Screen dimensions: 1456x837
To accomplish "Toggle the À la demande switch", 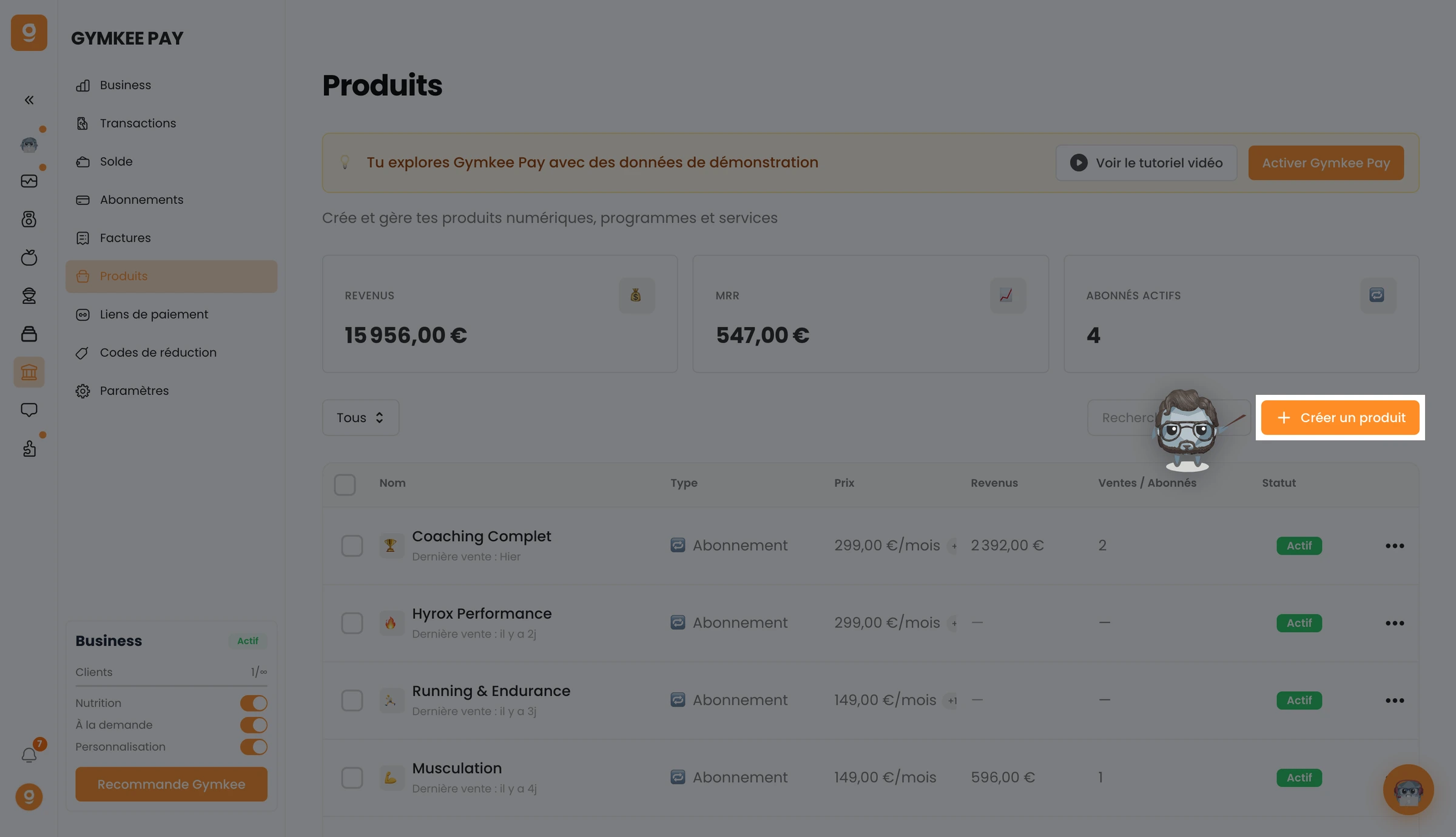I will coord(254,725).
